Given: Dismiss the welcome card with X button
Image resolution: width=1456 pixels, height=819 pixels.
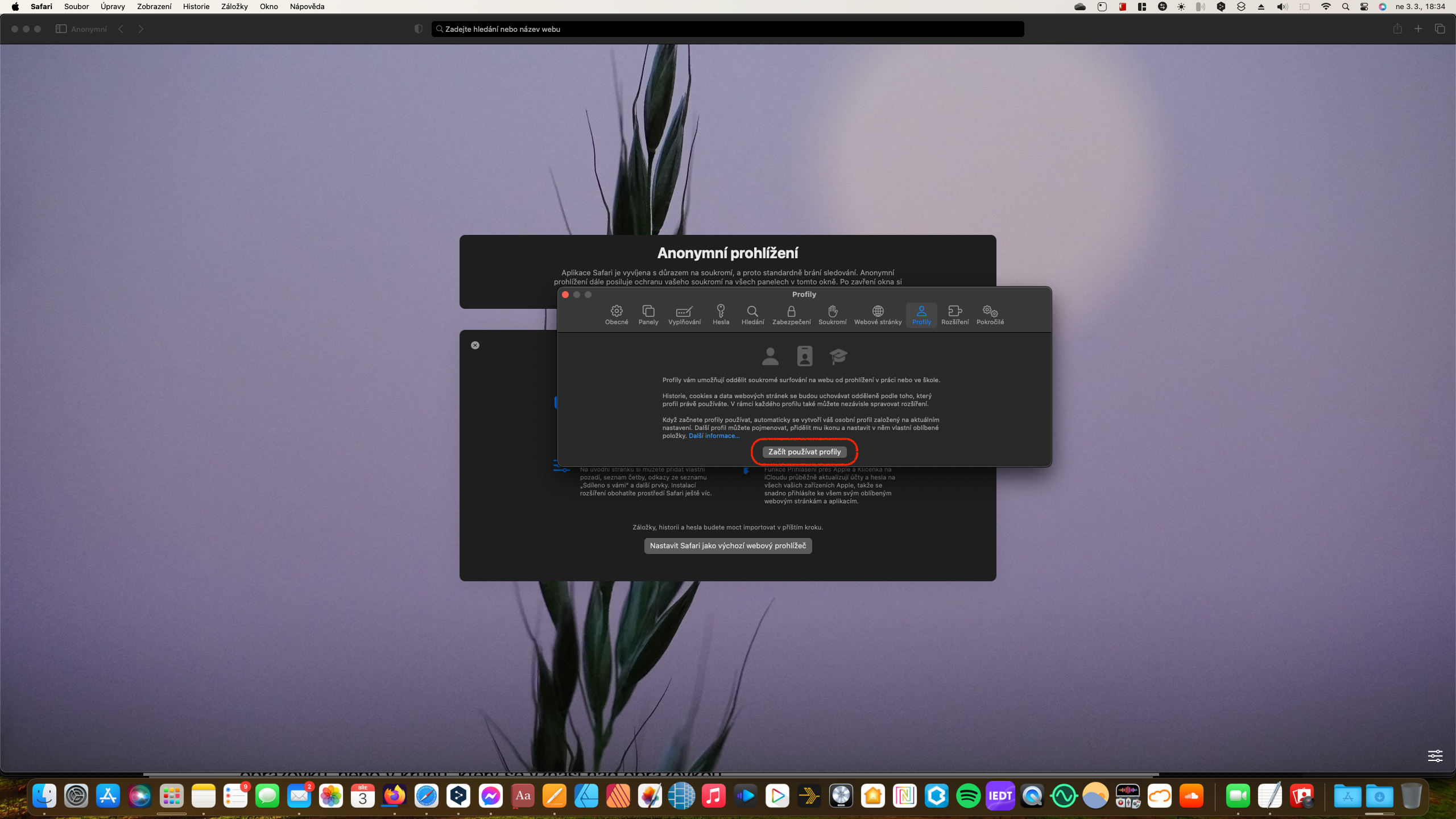Looking at the screenshot, I should pyautogui.click(x=475, y=345).
